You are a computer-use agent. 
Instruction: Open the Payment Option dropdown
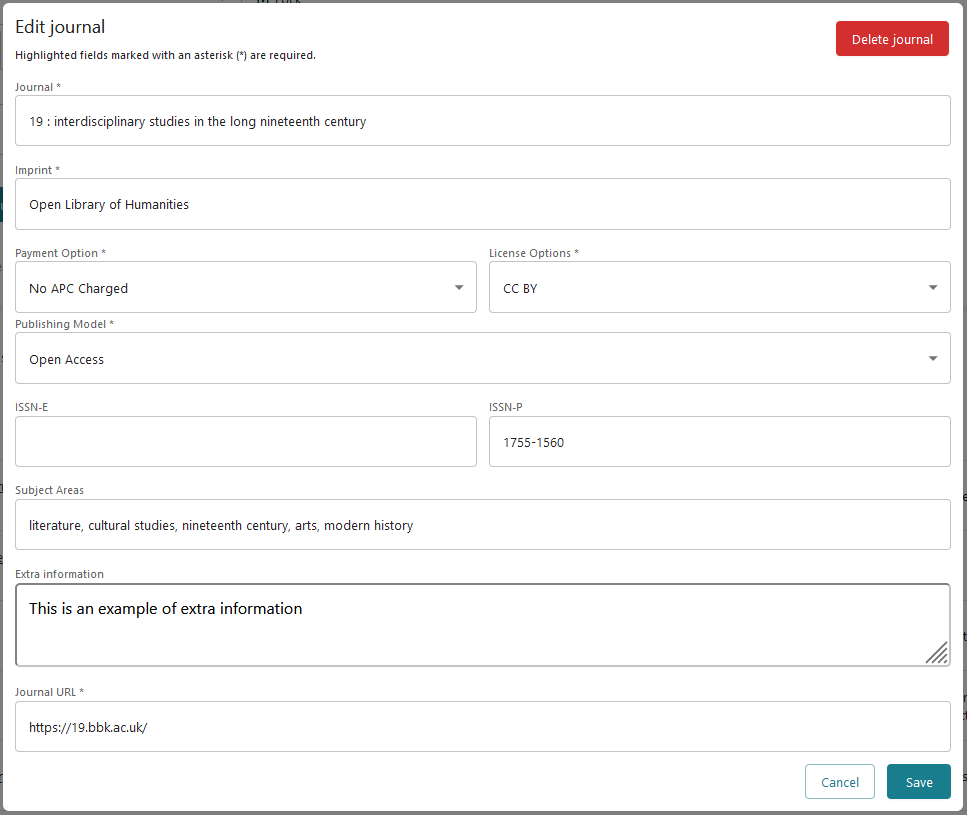246,287
